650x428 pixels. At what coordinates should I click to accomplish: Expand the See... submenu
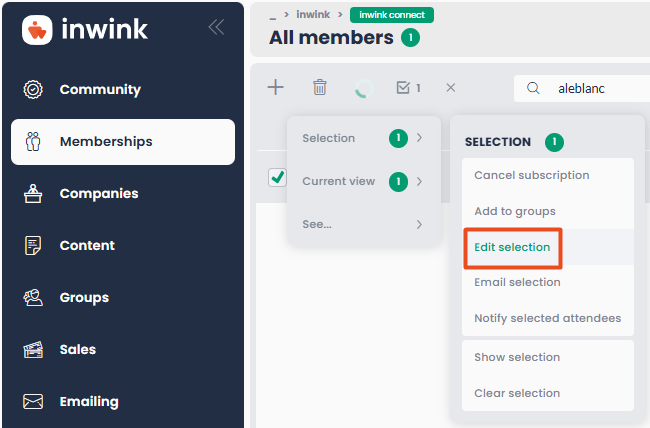[x=364, y=225]
